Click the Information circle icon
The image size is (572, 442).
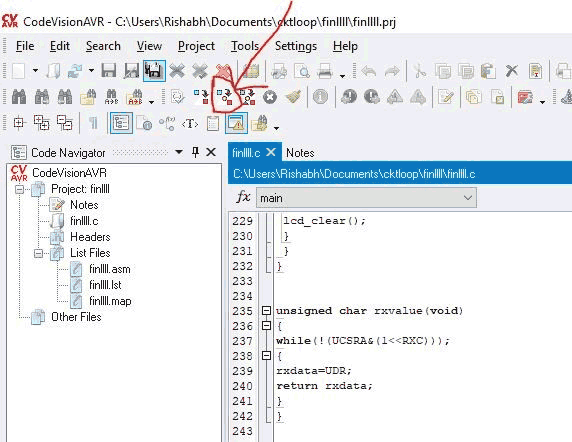320,97
